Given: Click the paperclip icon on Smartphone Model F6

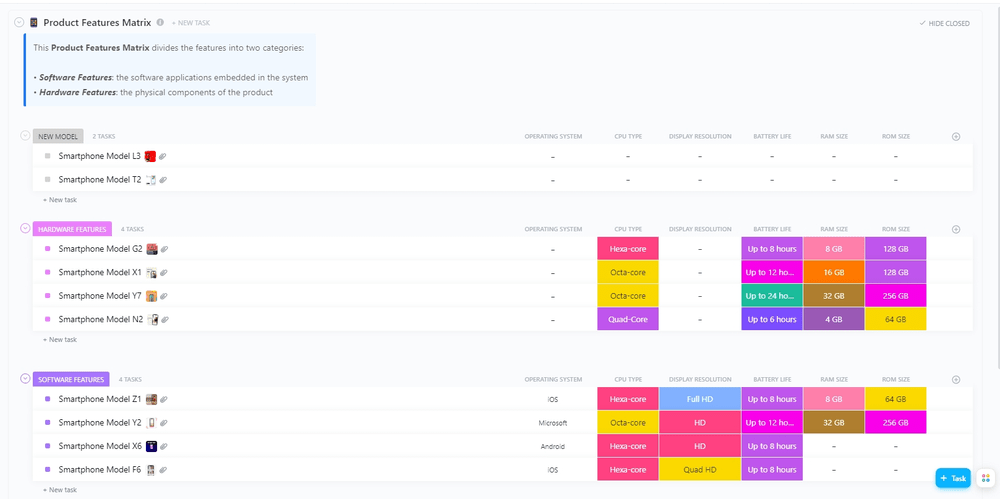Looking at the screenshot, I should pyautogui.click(x=163, y=470).
